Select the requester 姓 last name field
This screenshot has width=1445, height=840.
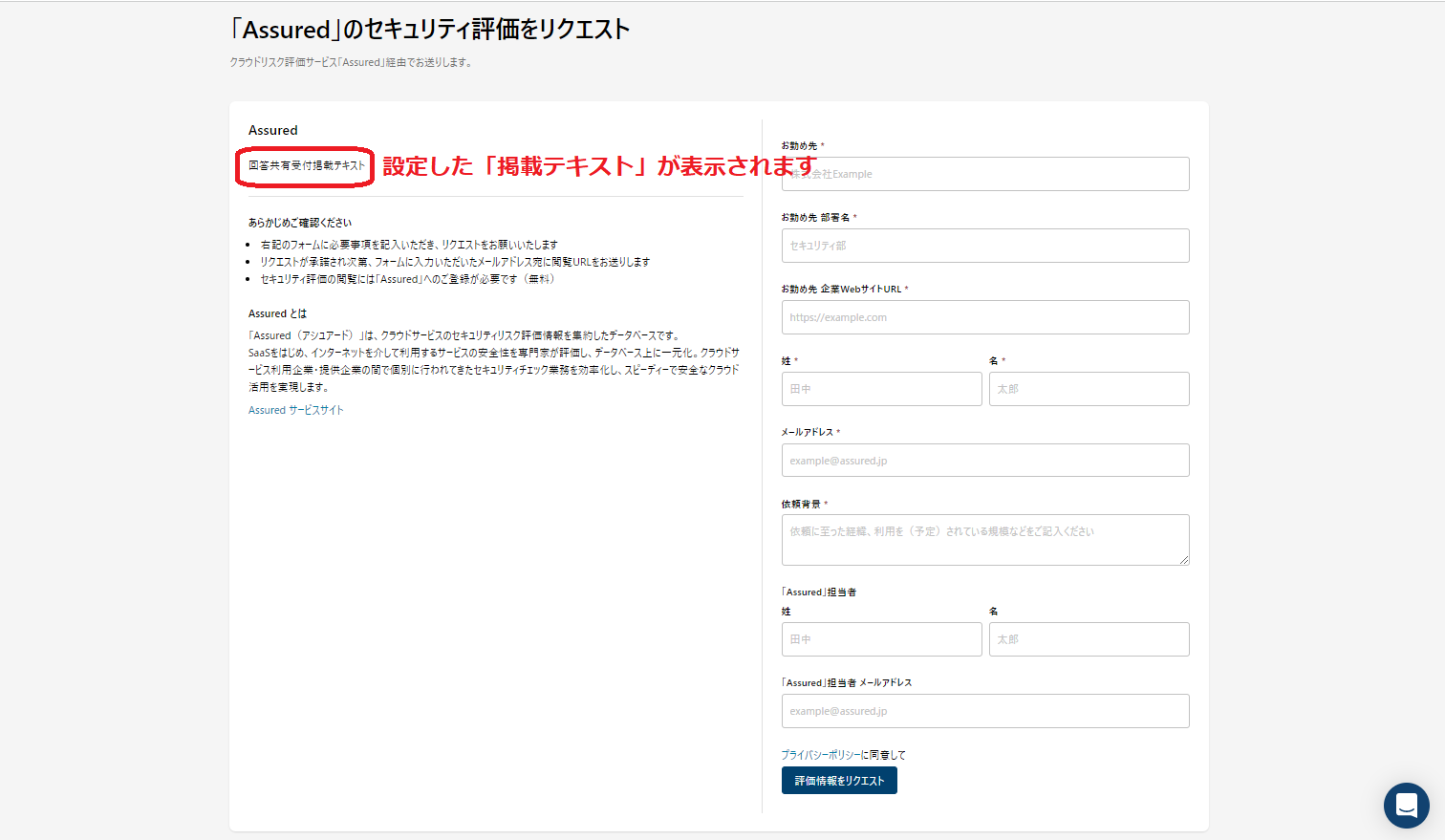click(881, 389)
